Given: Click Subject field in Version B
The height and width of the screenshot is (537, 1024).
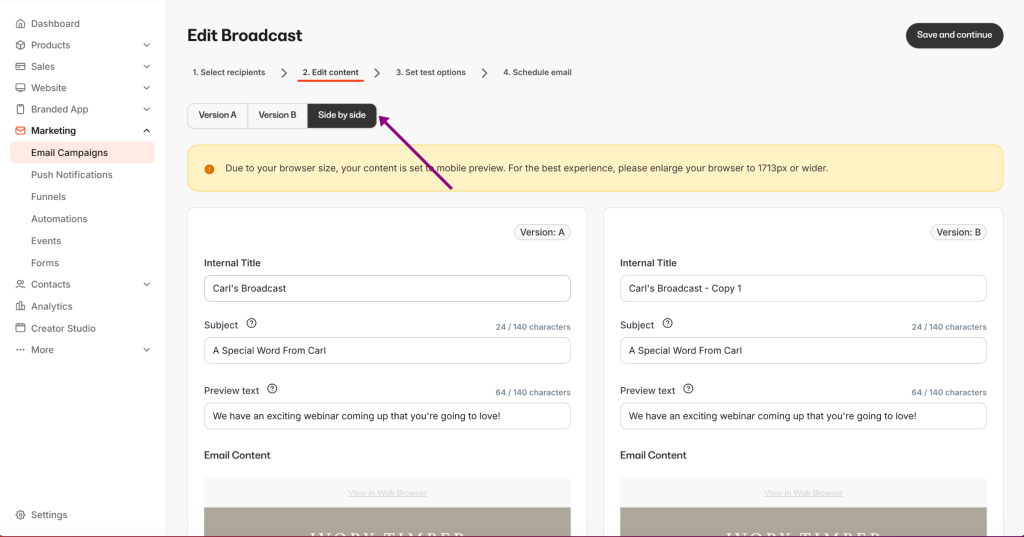Looking at the screenshot, I should pos(803,351).
